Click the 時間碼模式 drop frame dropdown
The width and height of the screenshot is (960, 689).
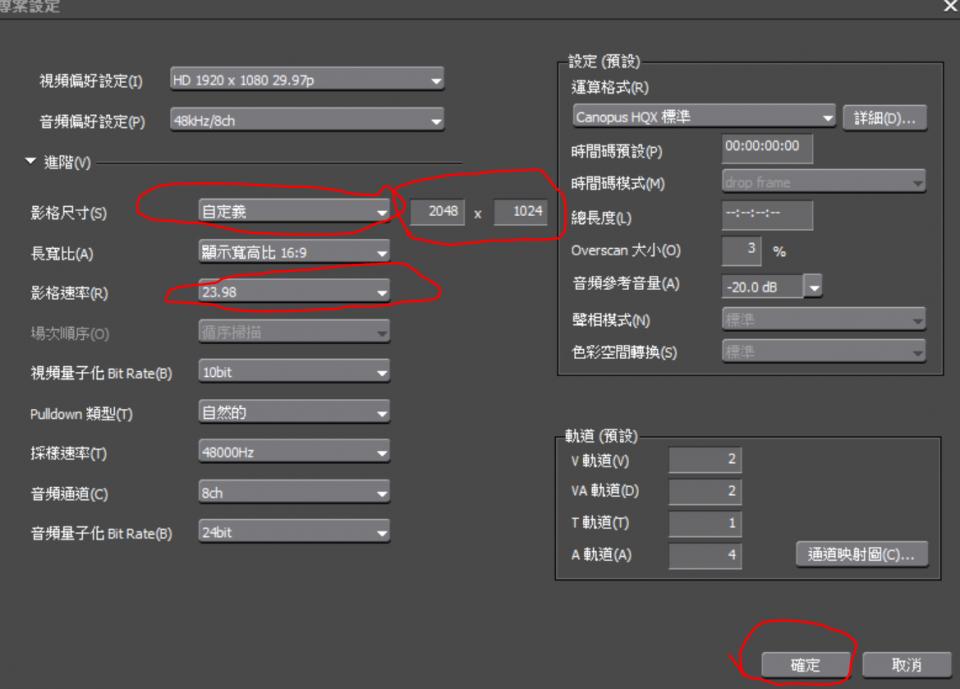(823, 182)
